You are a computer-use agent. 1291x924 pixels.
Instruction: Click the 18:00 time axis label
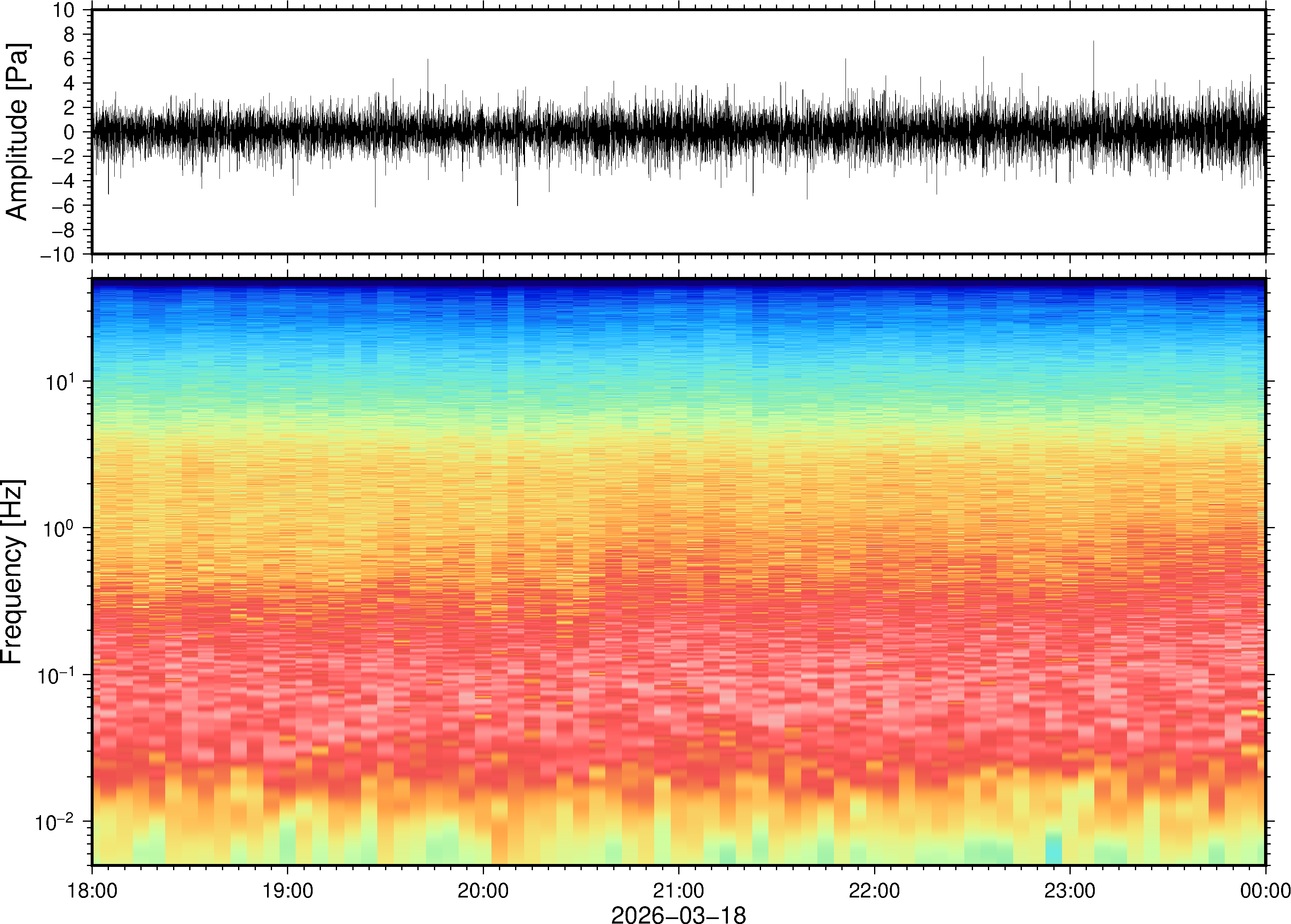pos(92,890)
